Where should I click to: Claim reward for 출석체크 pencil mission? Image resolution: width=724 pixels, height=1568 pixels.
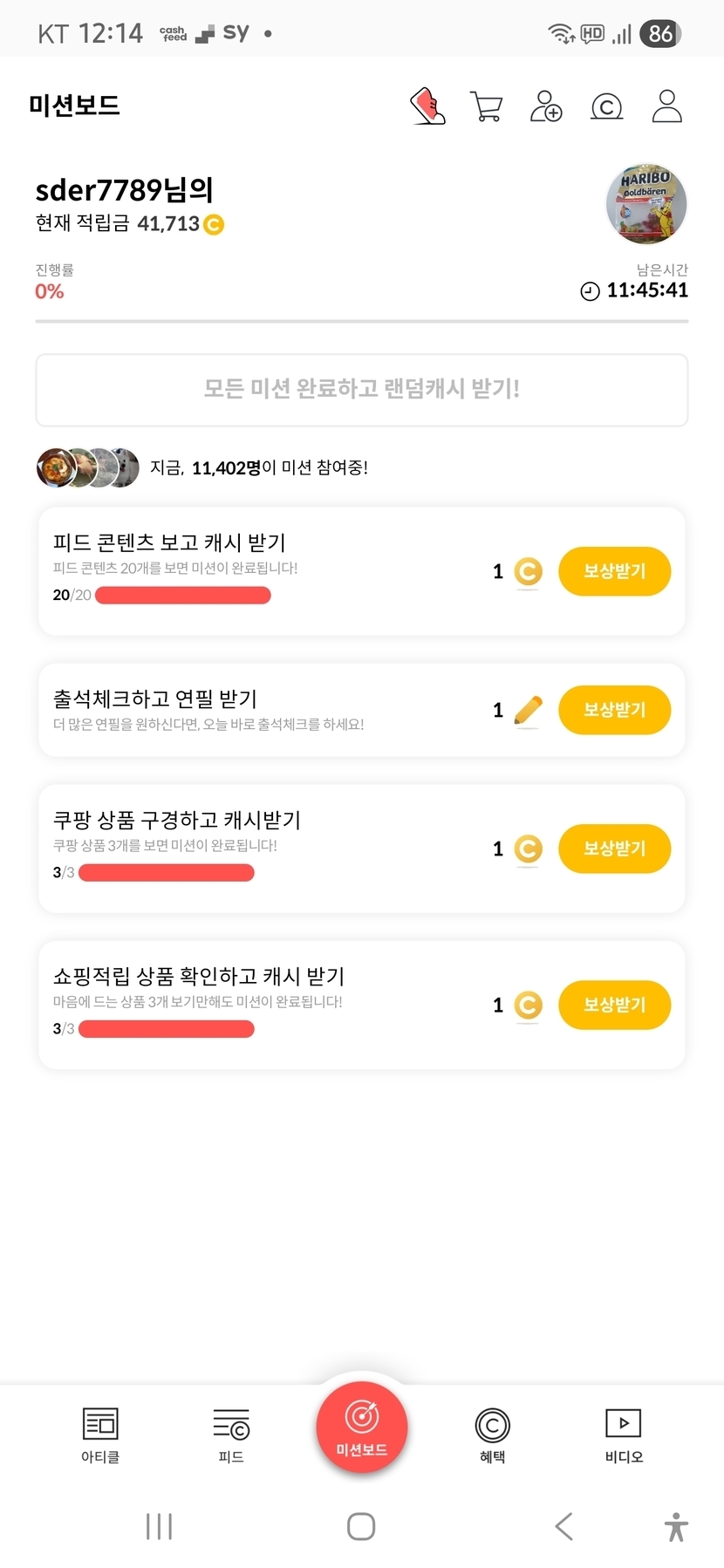pyautogui.click(x=614, y=710)
